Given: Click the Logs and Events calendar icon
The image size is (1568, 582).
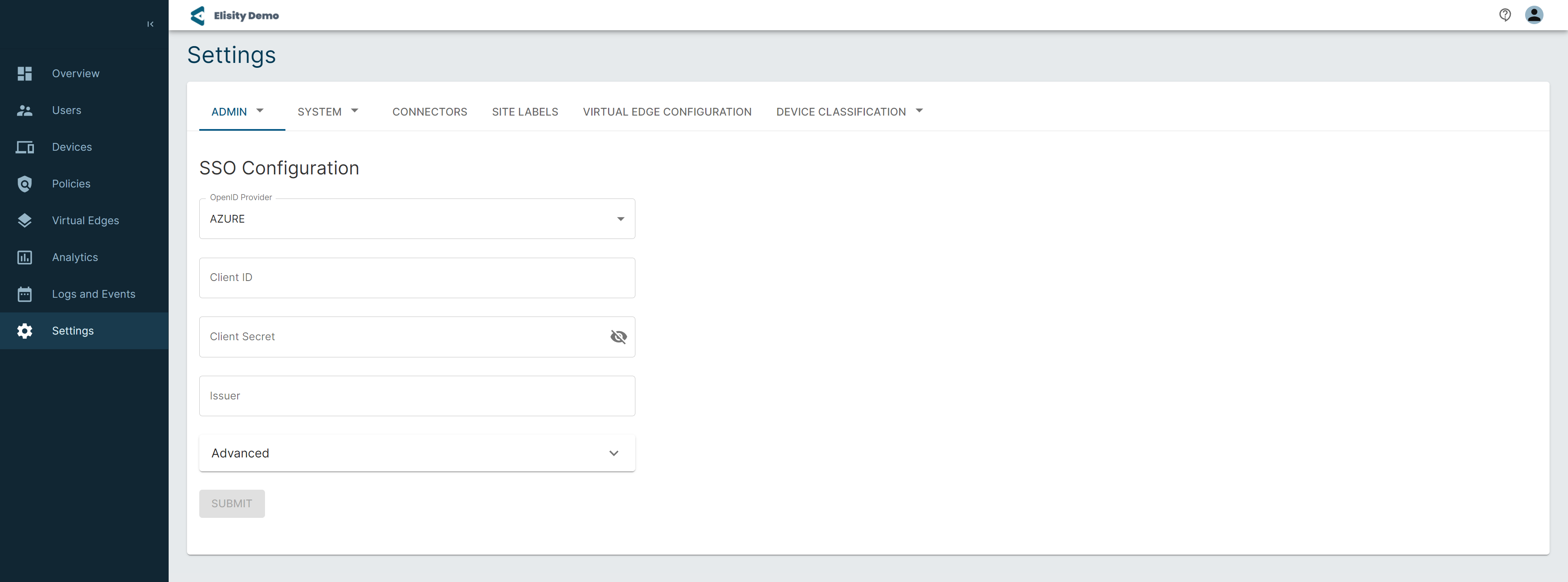Looking at the screenshot, I should (25, 294).
